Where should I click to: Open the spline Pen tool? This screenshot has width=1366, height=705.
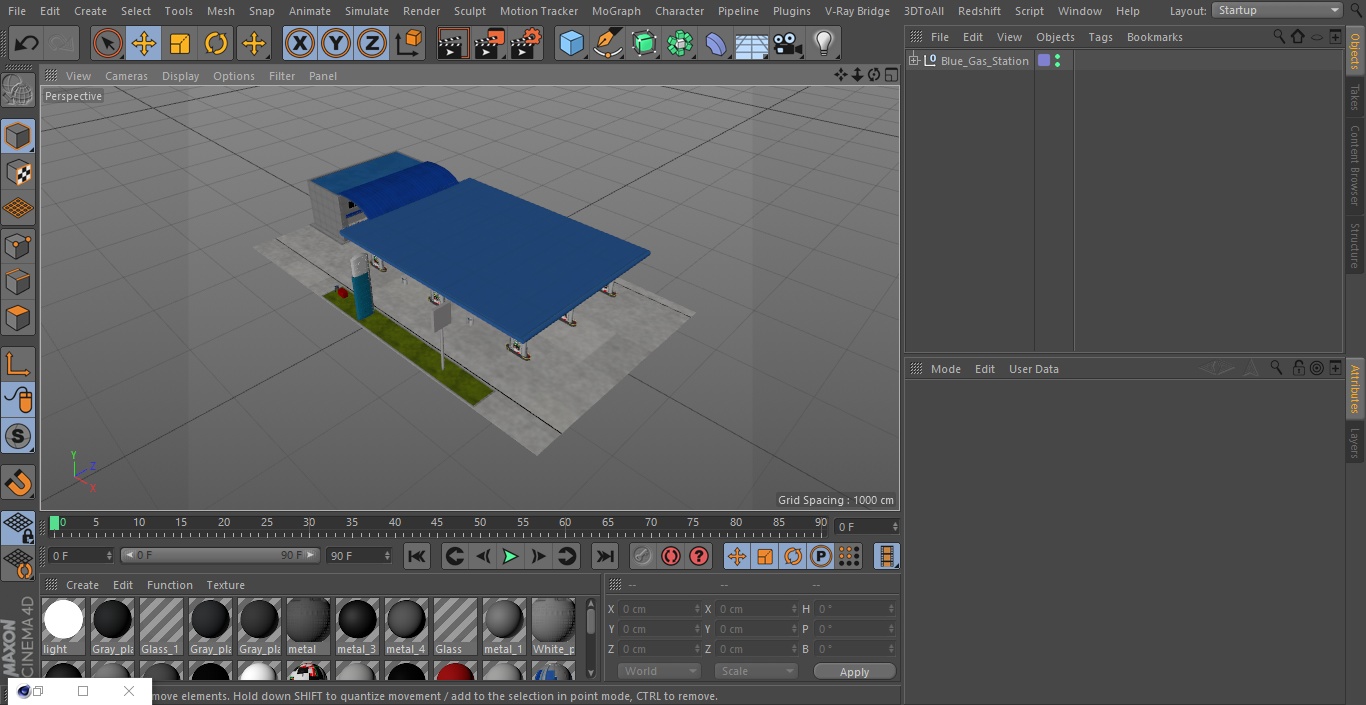point(608,44)
